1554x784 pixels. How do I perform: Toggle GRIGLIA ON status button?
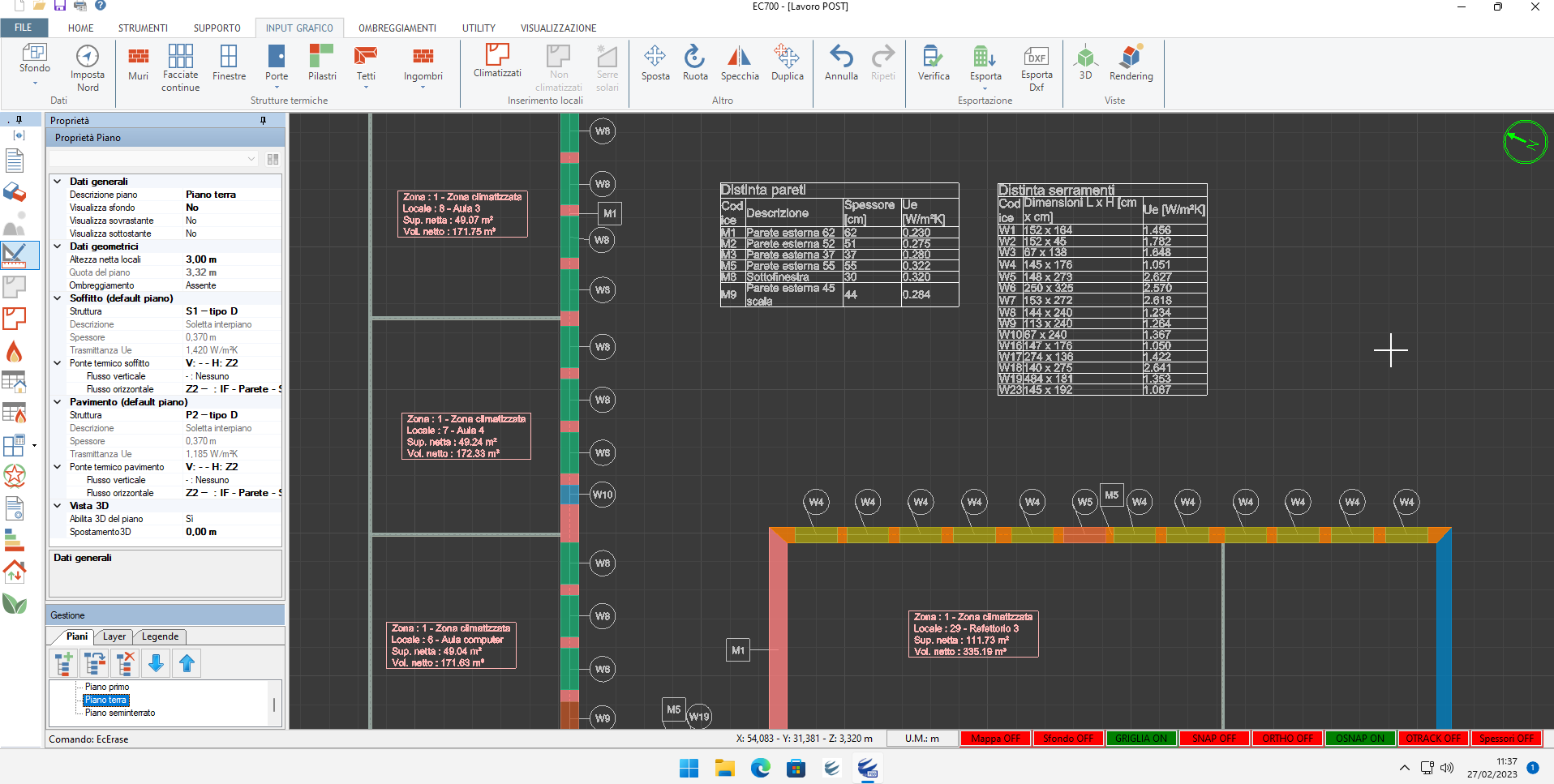[1141, 739]
